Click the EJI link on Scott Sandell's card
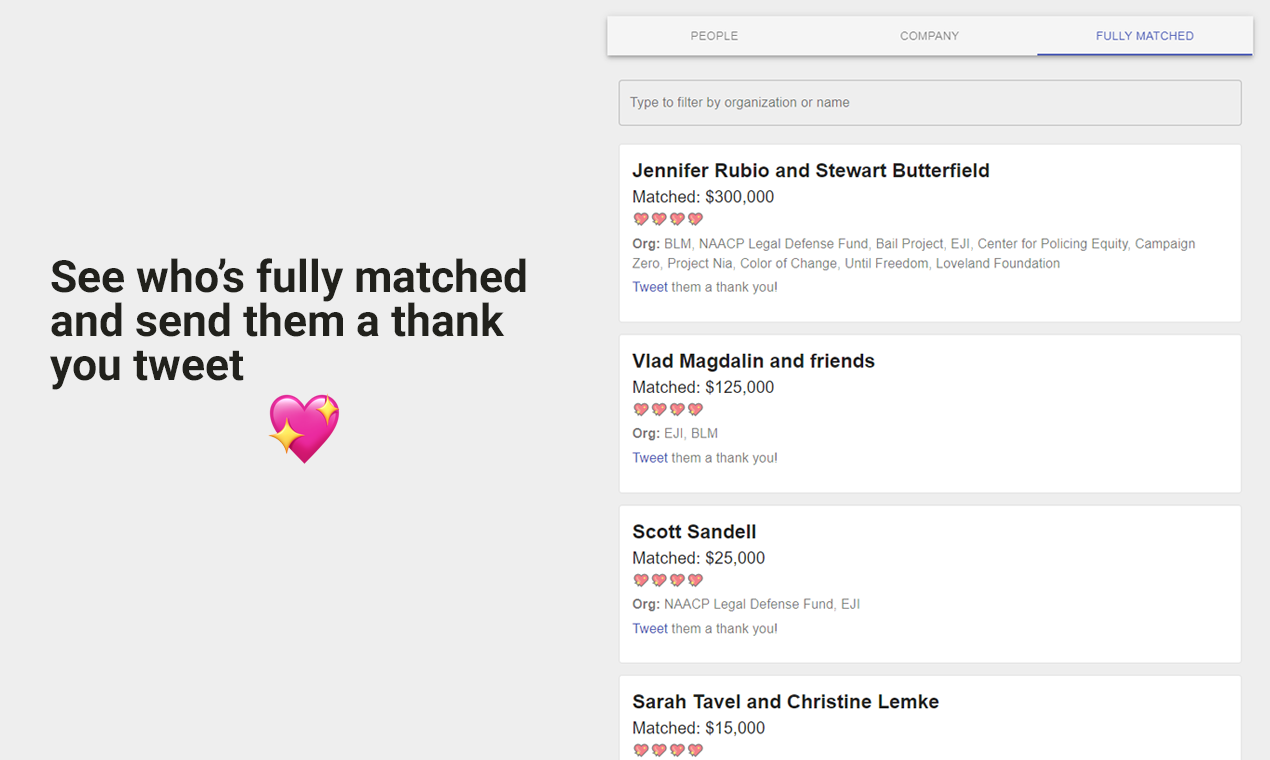Image resolution: width=1270 pixels, height=760 pixels. [x=851, y=604]
